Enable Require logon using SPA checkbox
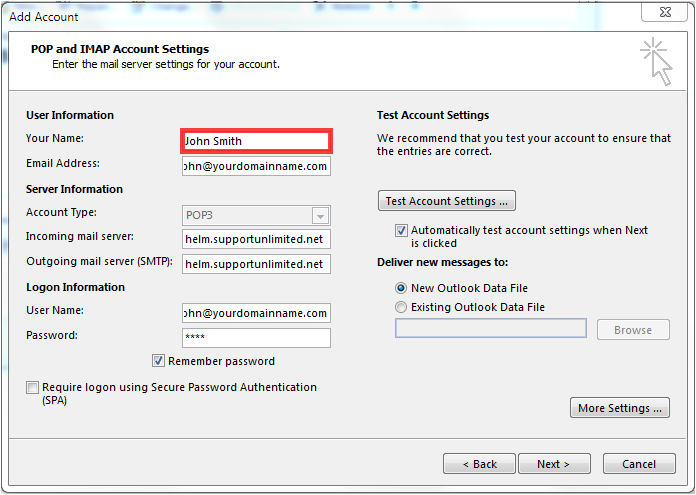The image size is (696, 495). [x=32, y=387]
